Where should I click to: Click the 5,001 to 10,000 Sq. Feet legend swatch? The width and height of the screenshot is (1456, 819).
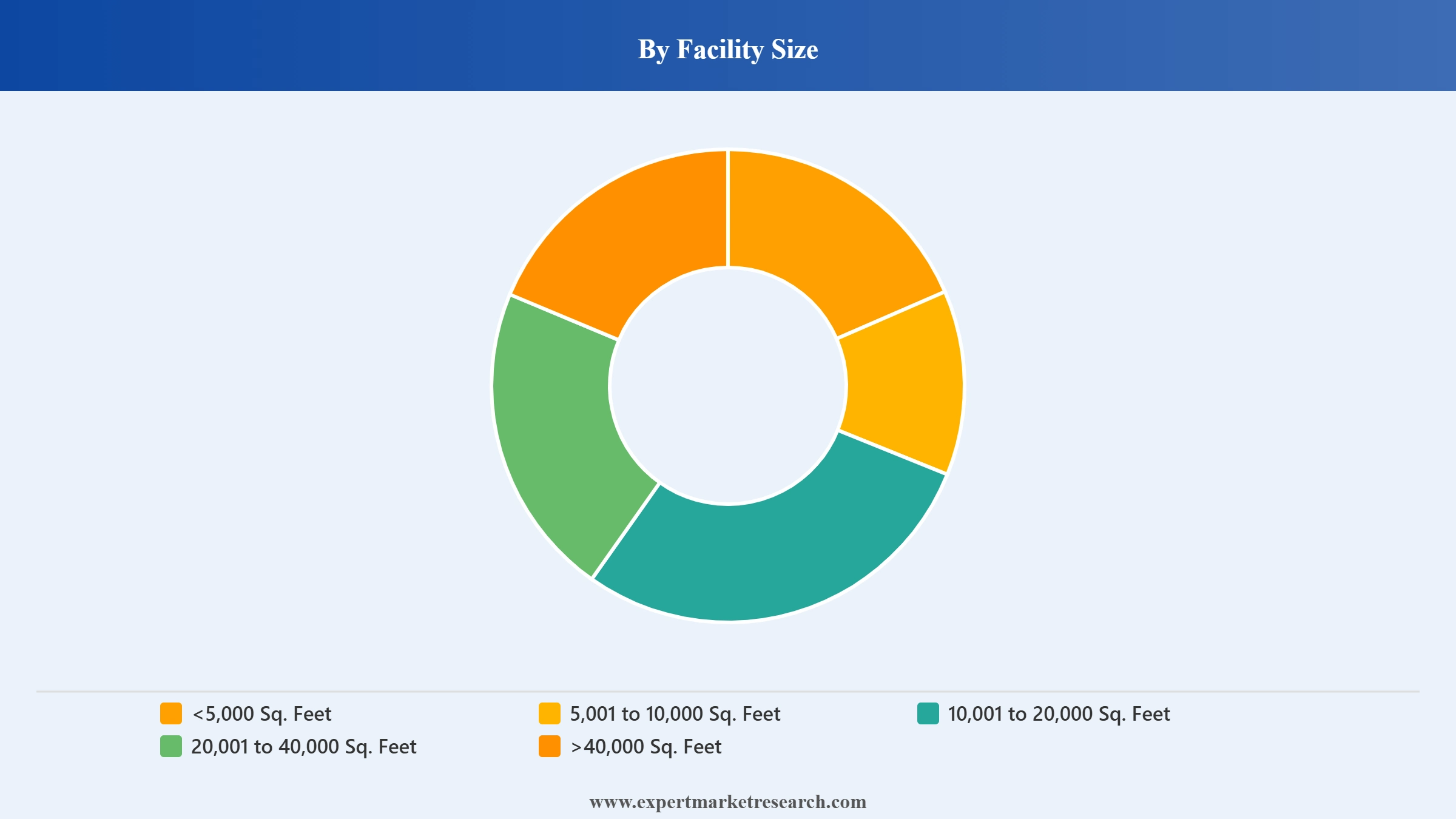click(x=550, y=713)
